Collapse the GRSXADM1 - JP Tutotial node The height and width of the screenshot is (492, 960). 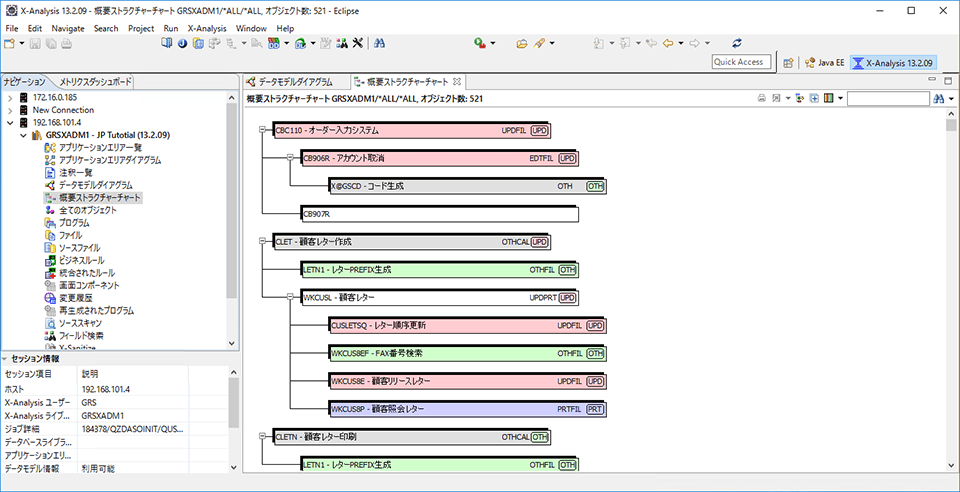23,135
